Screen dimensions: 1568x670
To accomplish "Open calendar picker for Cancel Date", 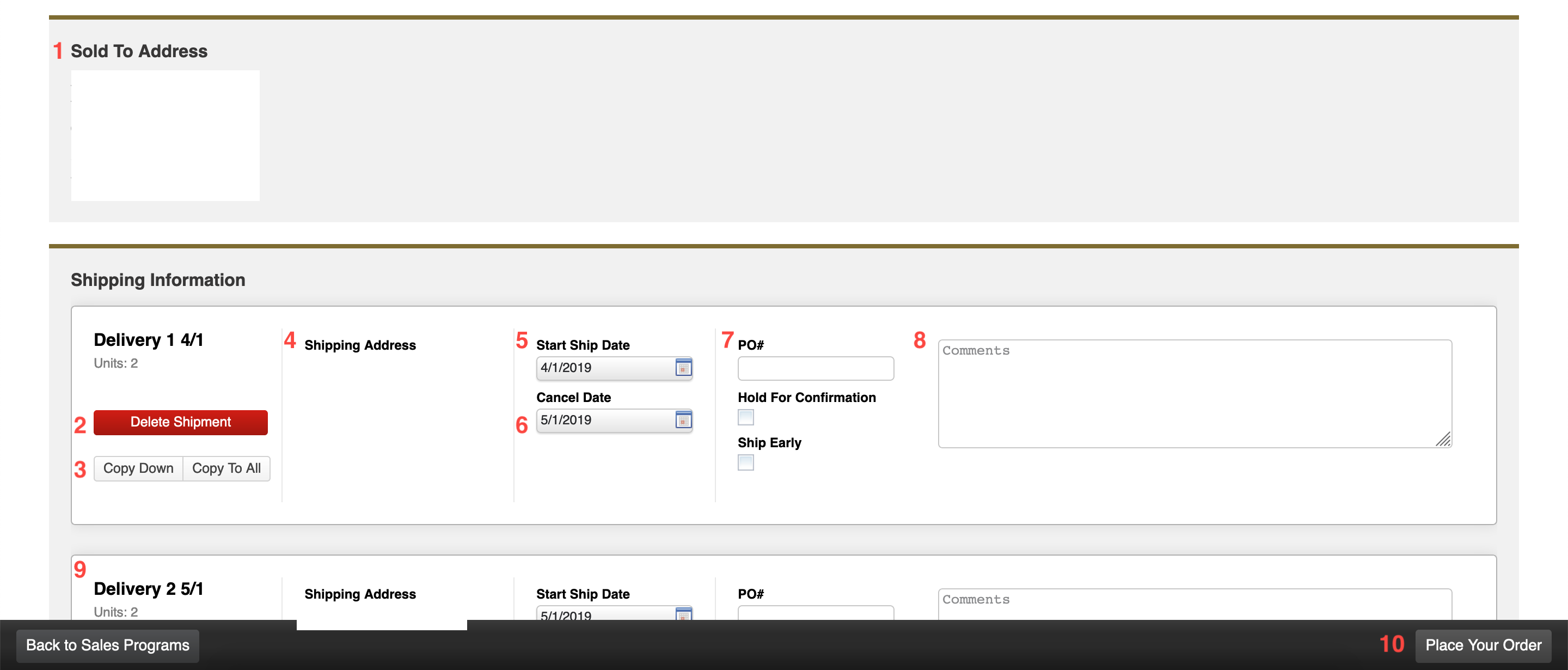I will point(684,419).
